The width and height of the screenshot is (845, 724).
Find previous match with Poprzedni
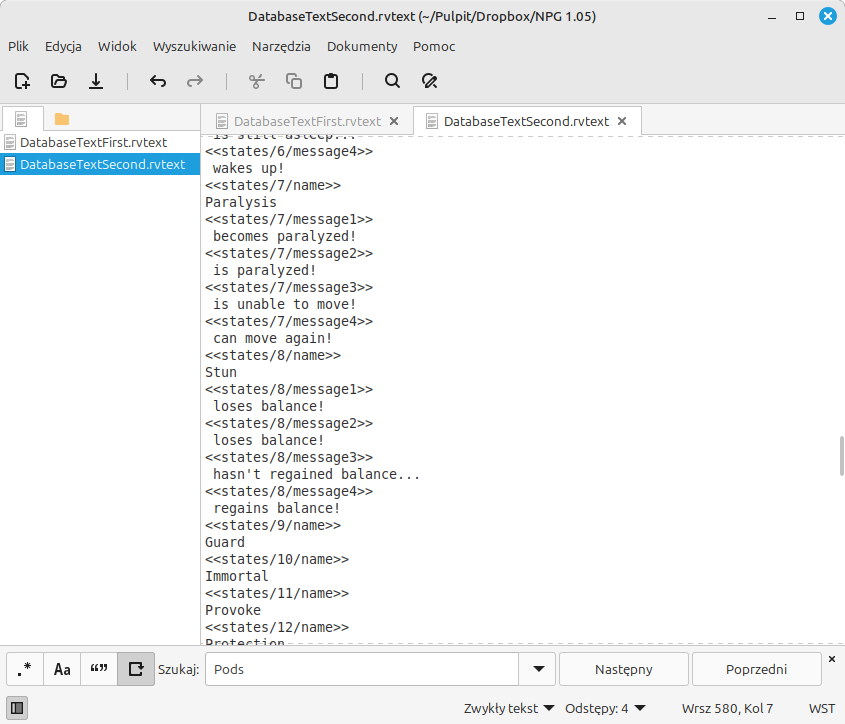[756, 669]
